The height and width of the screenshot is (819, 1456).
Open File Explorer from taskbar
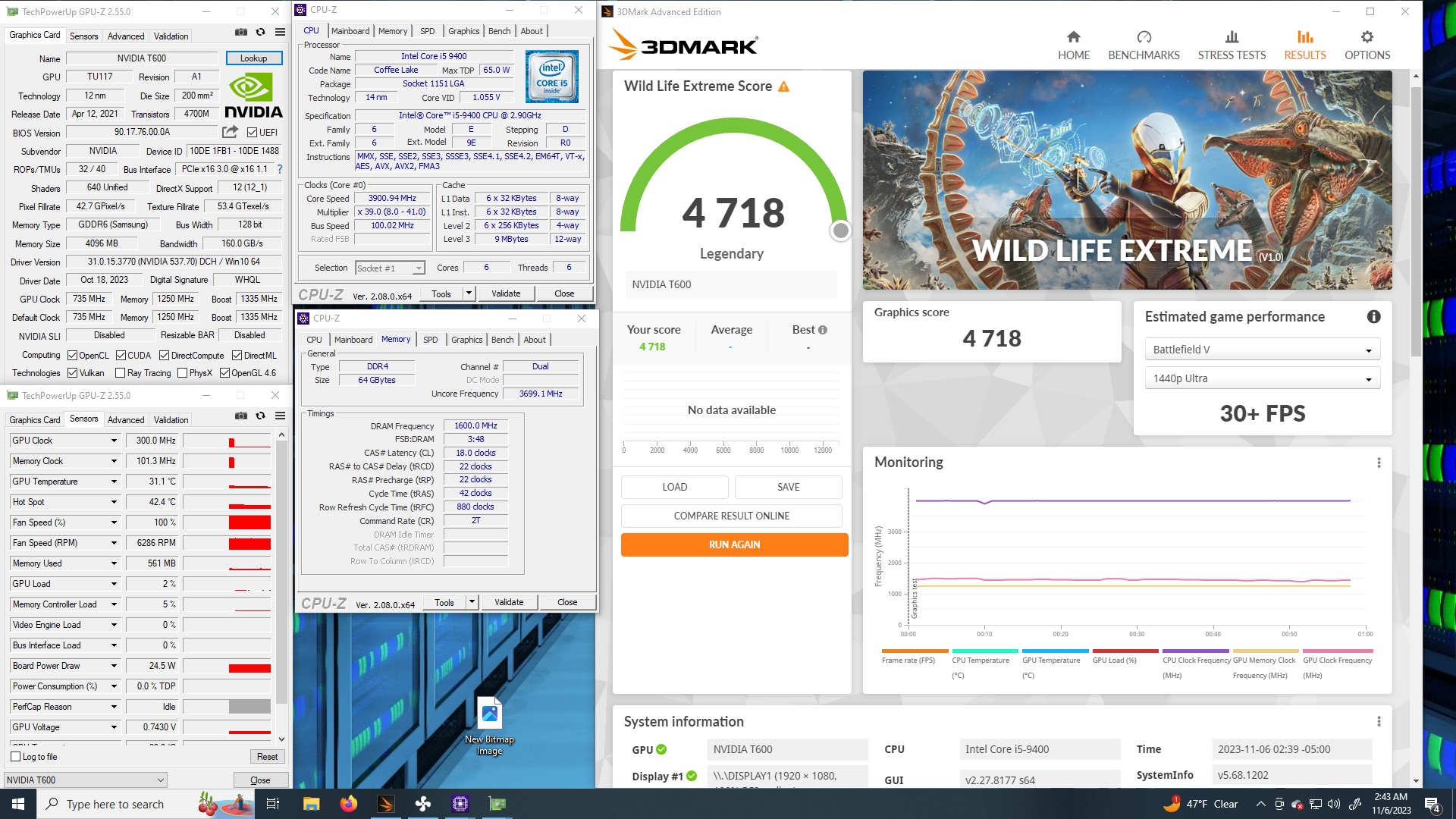tap(311, 804)
